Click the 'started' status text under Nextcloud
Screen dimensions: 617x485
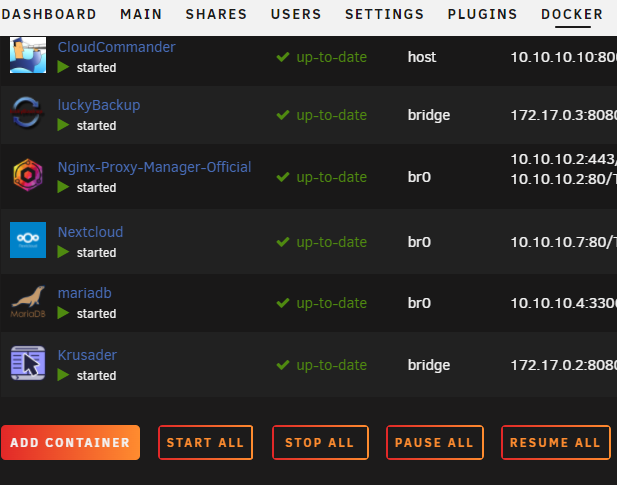96,253
